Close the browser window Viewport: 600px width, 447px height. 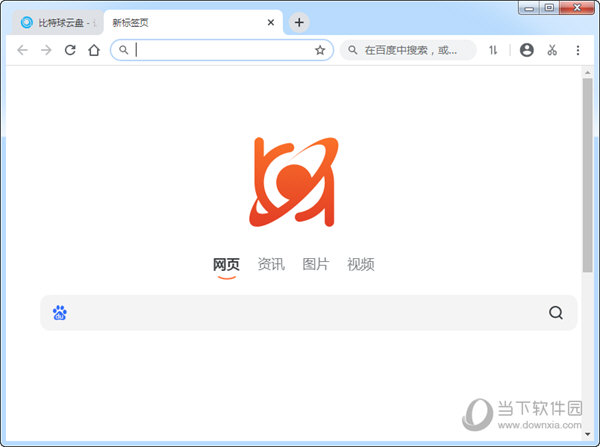tap(577, 8)
